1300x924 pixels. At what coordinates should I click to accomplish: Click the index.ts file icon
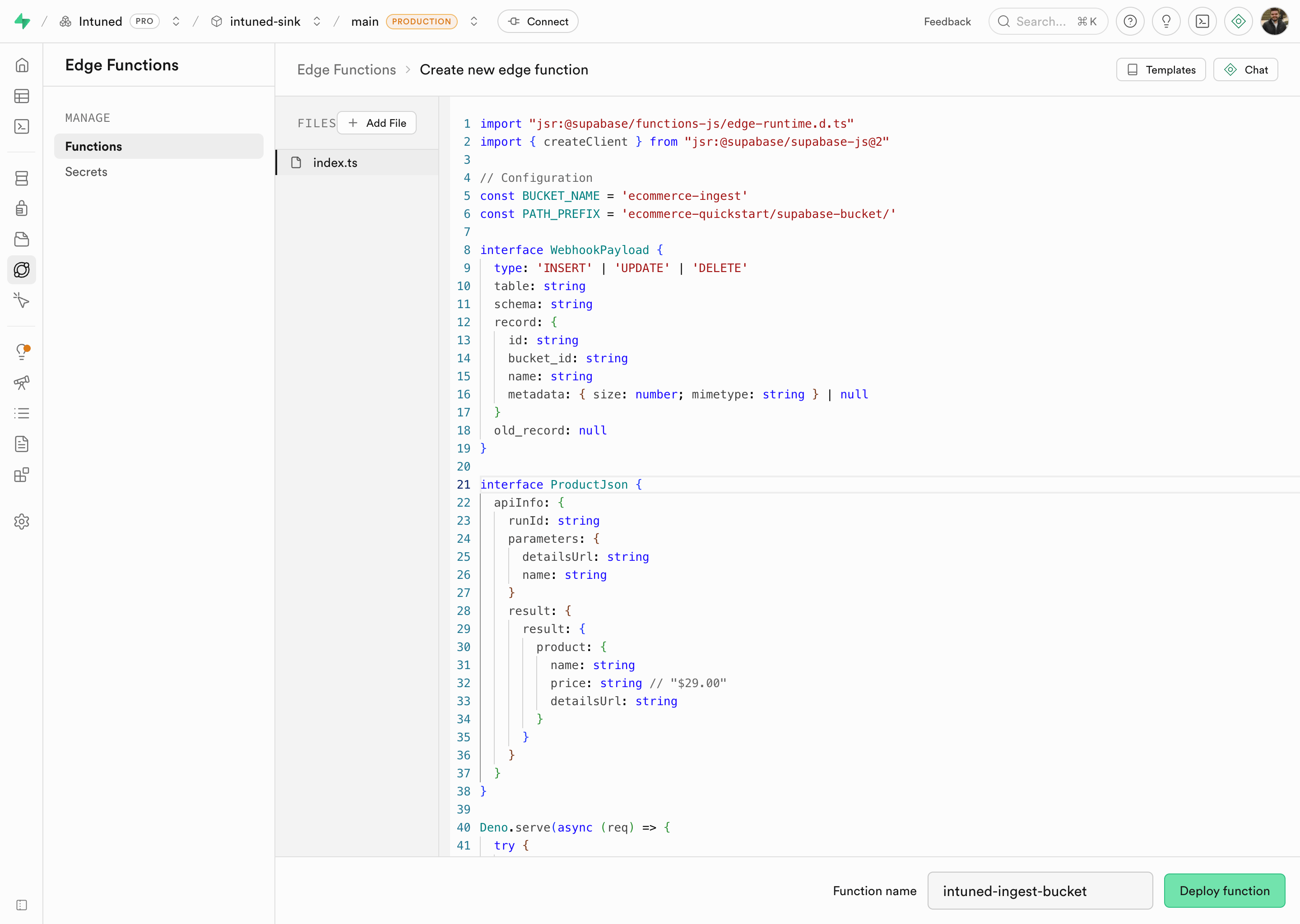coord(296,163)
